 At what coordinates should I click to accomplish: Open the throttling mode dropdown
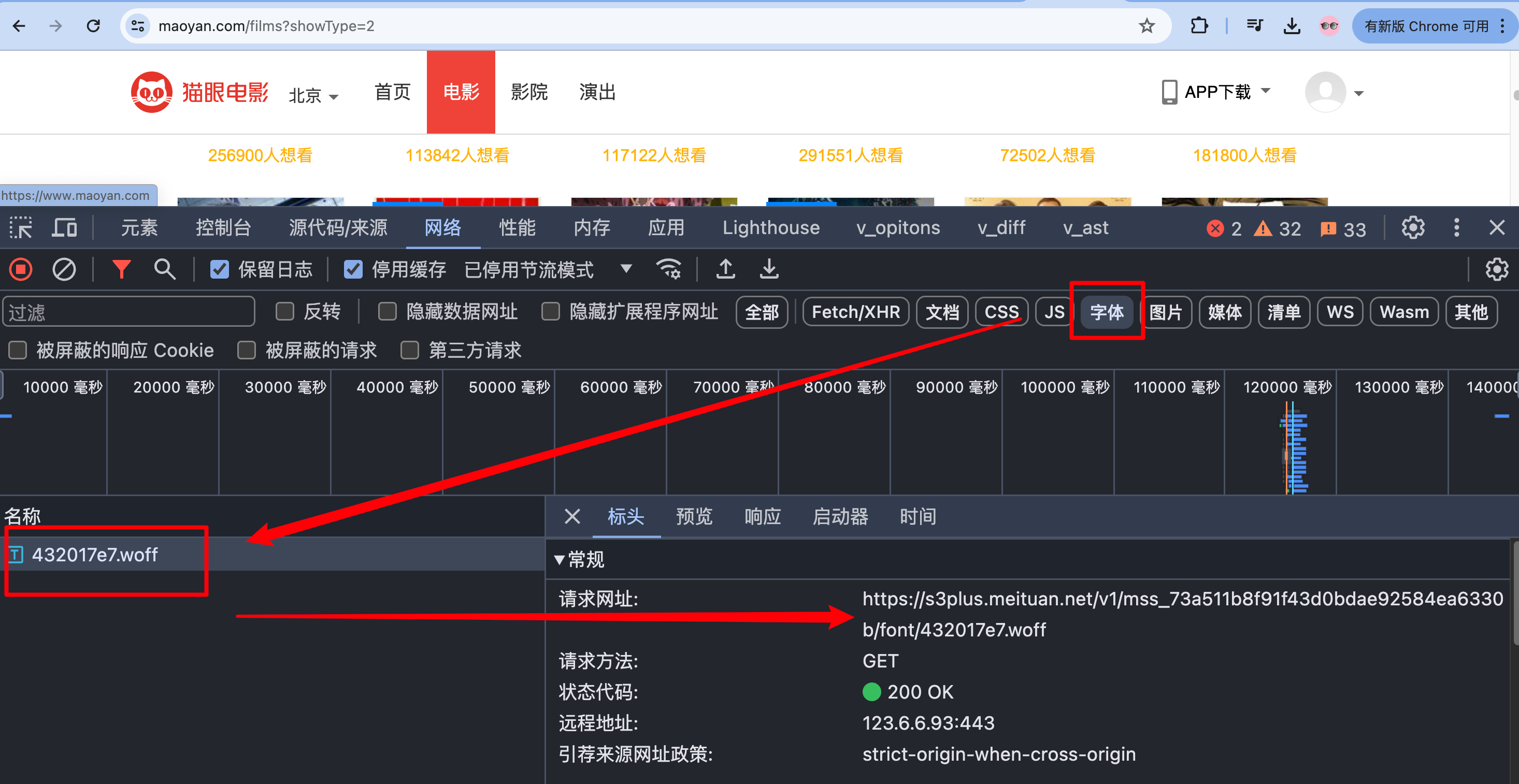coord(626,269)
